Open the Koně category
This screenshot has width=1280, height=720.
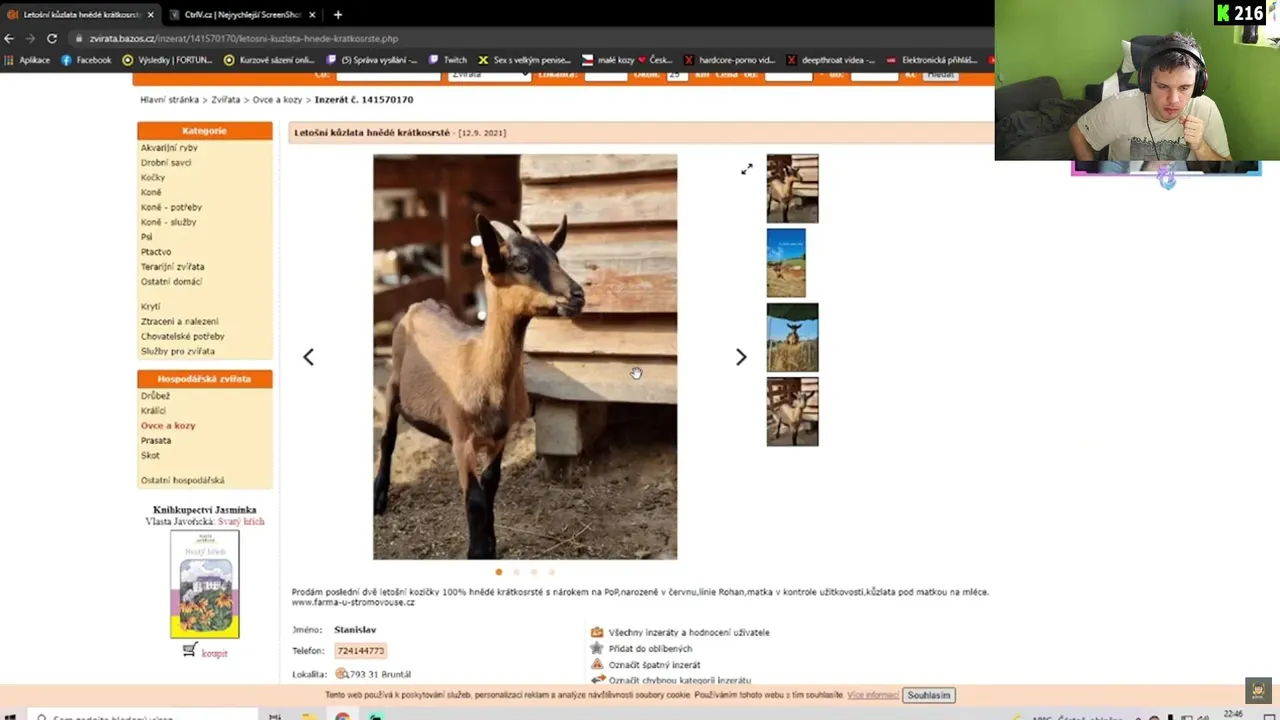coord(151,193)
